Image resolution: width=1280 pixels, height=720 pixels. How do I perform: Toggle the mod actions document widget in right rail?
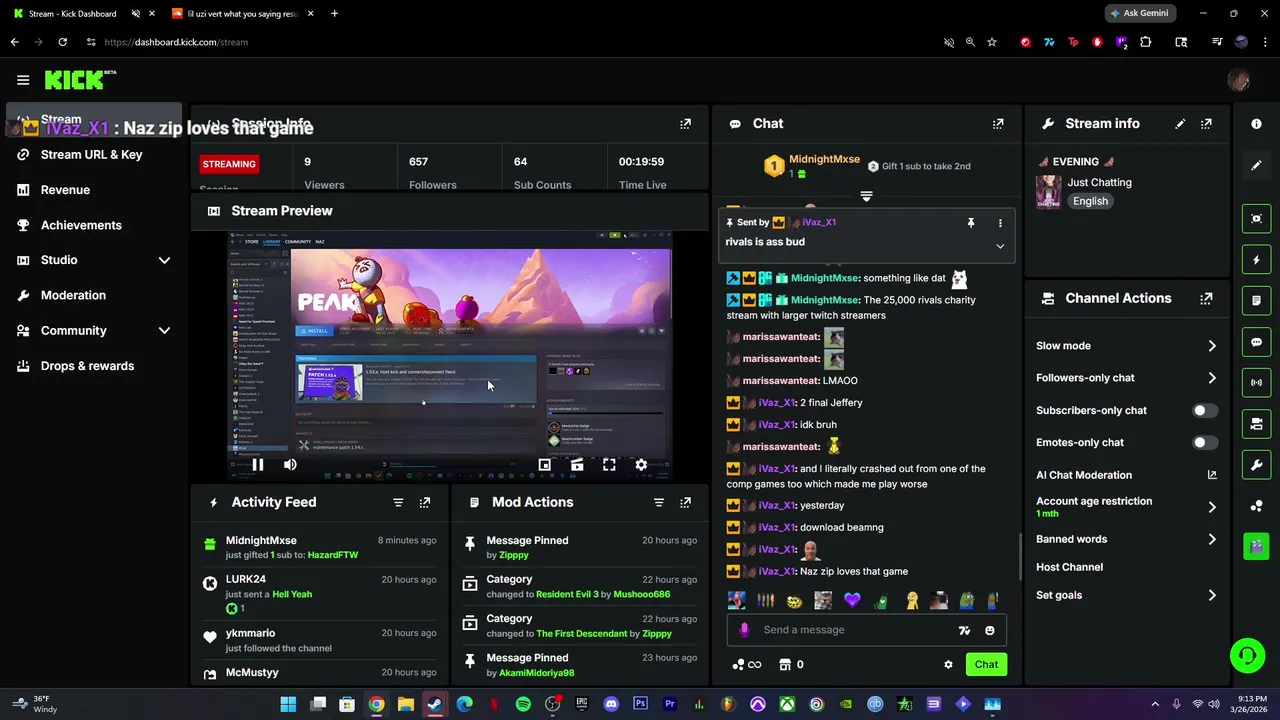coord(1257,301)
